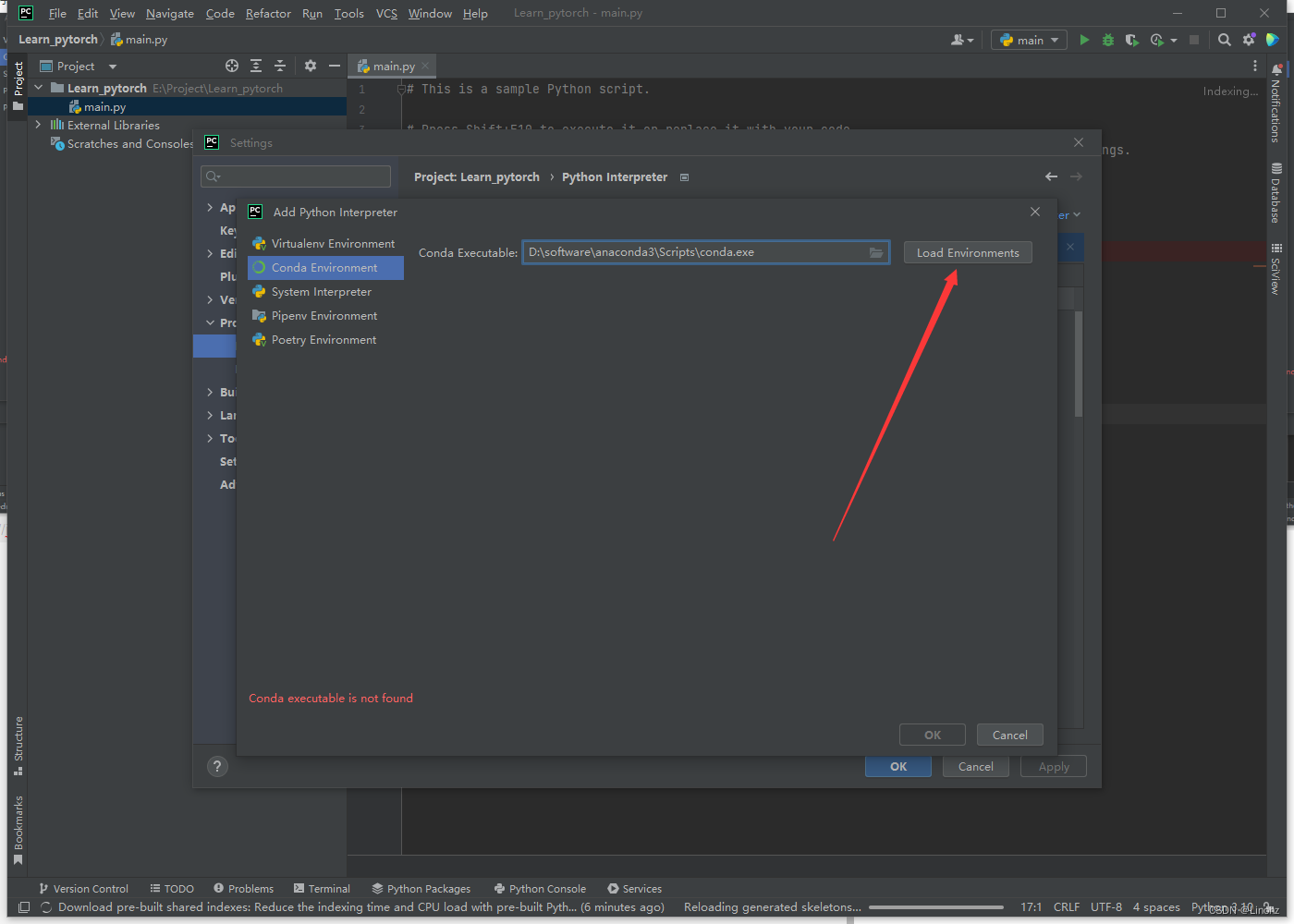Open the Services tool window

point(634,888)
